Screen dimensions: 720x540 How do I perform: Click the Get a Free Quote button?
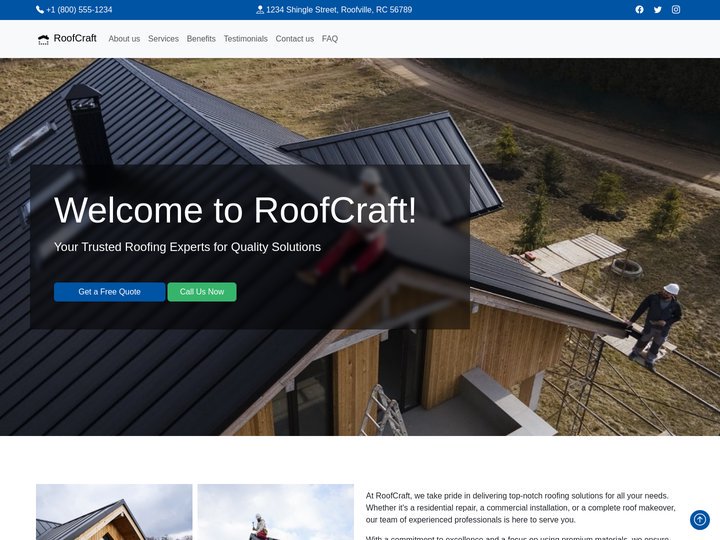click(x=109, y=292)
